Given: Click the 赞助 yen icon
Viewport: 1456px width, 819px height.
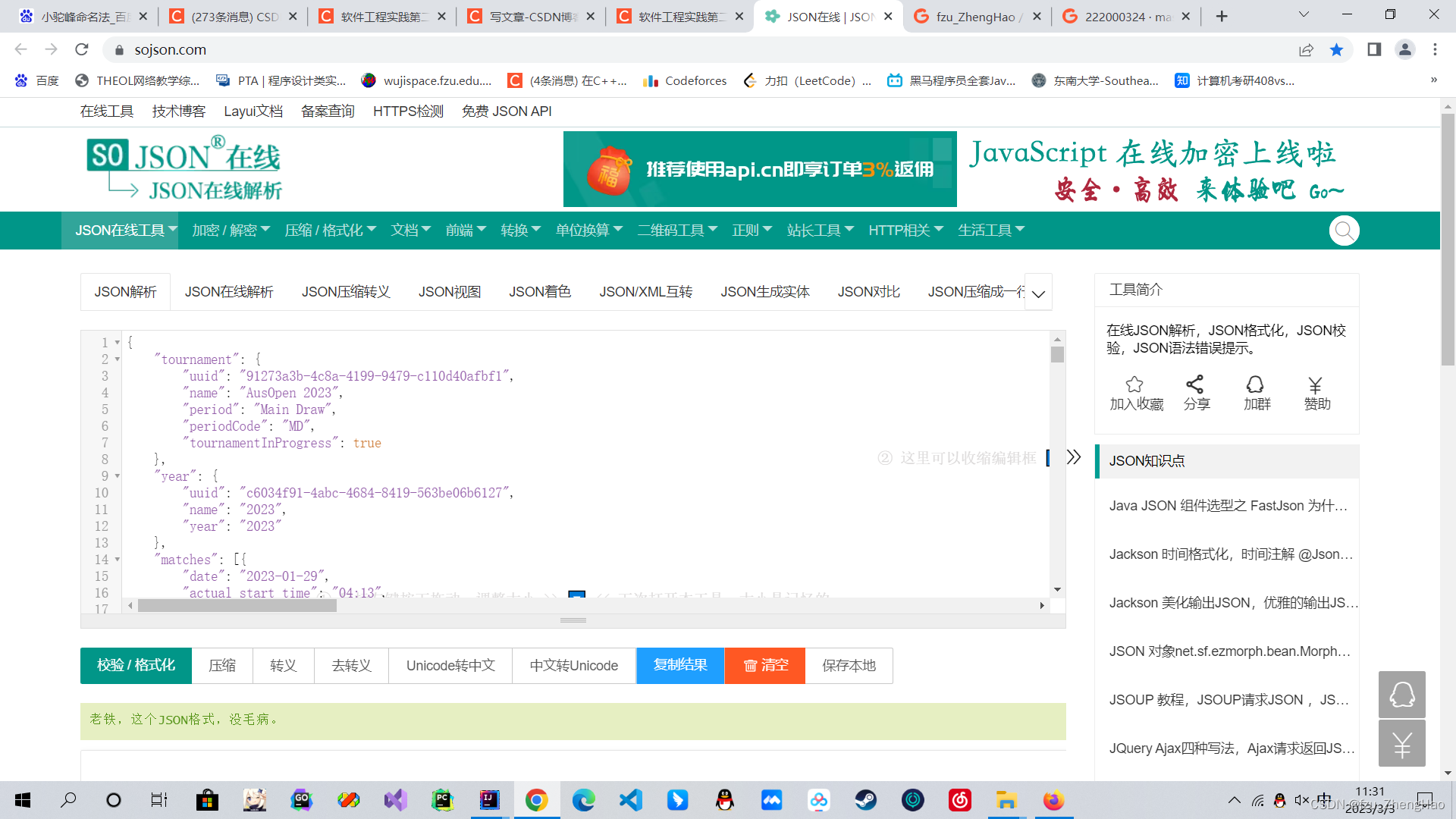Looking at the screenshot, I should click(1315, 384).
